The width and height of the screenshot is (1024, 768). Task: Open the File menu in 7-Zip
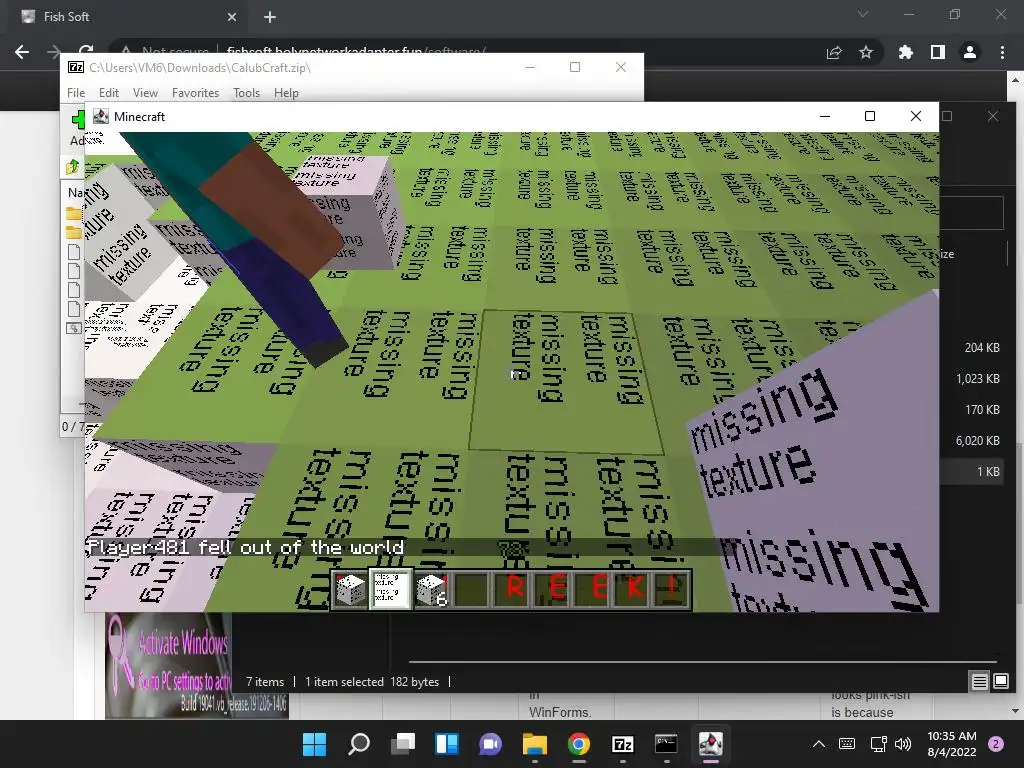(76, 93)
